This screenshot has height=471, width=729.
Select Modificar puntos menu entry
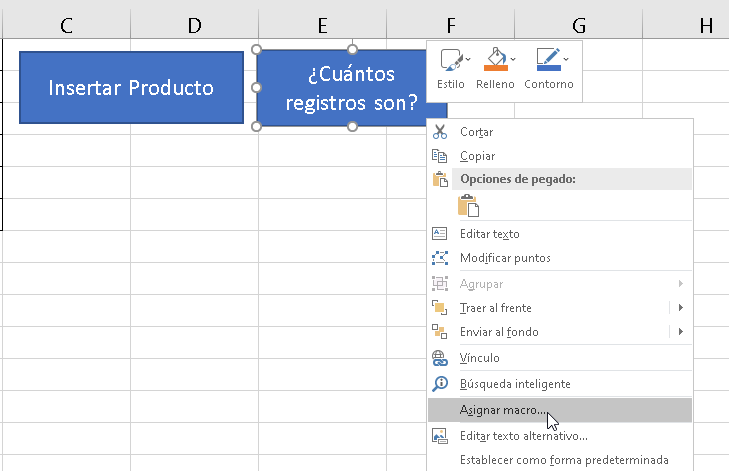[560, 258]
